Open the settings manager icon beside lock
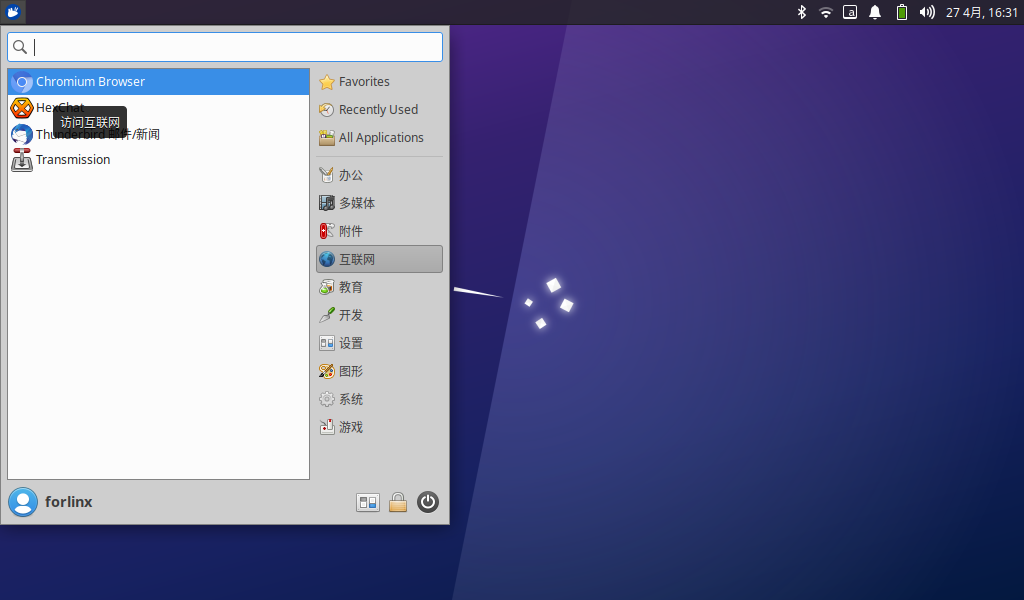This screenshot has height=600, width=1024. [x=368, y=502]
